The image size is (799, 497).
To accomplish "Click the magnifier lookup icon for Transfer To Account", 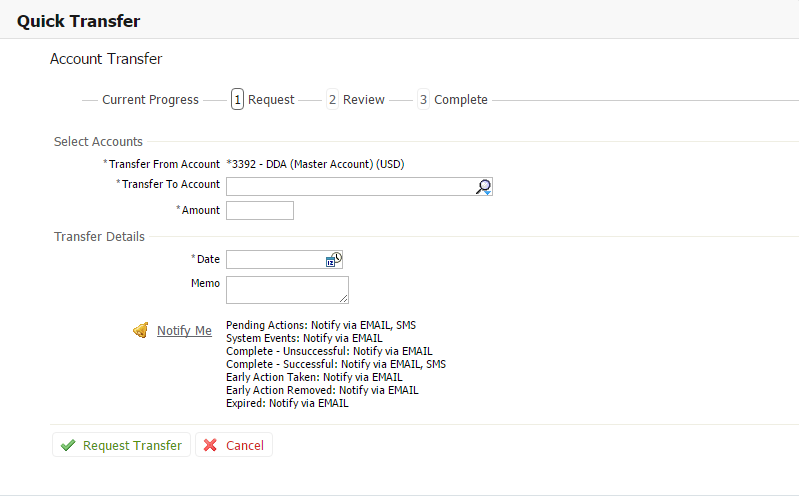I will coord(483,187).
